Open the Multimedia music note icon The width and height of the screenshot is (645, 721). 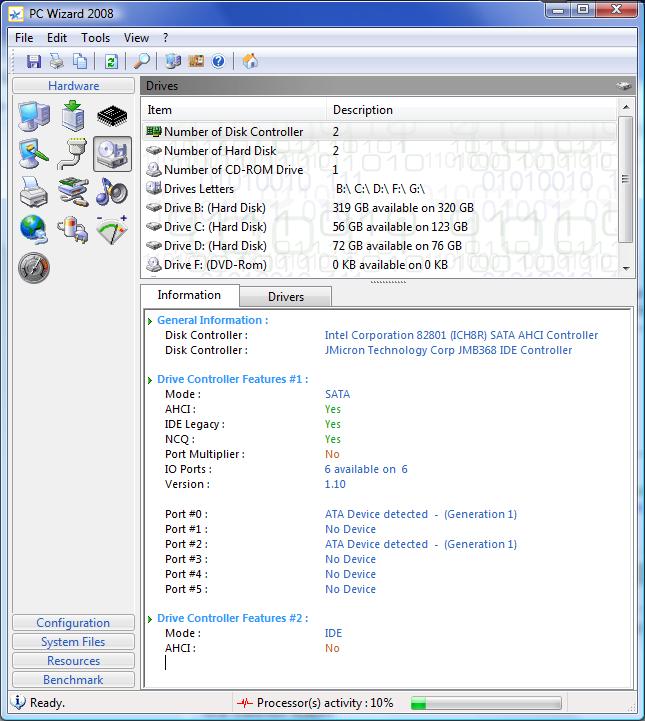click(x=112, y=191)
